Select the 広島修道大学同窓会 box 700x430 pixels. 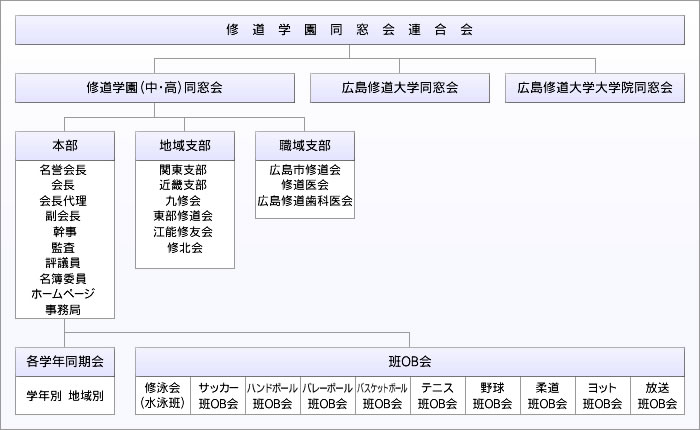click(400, 88)
